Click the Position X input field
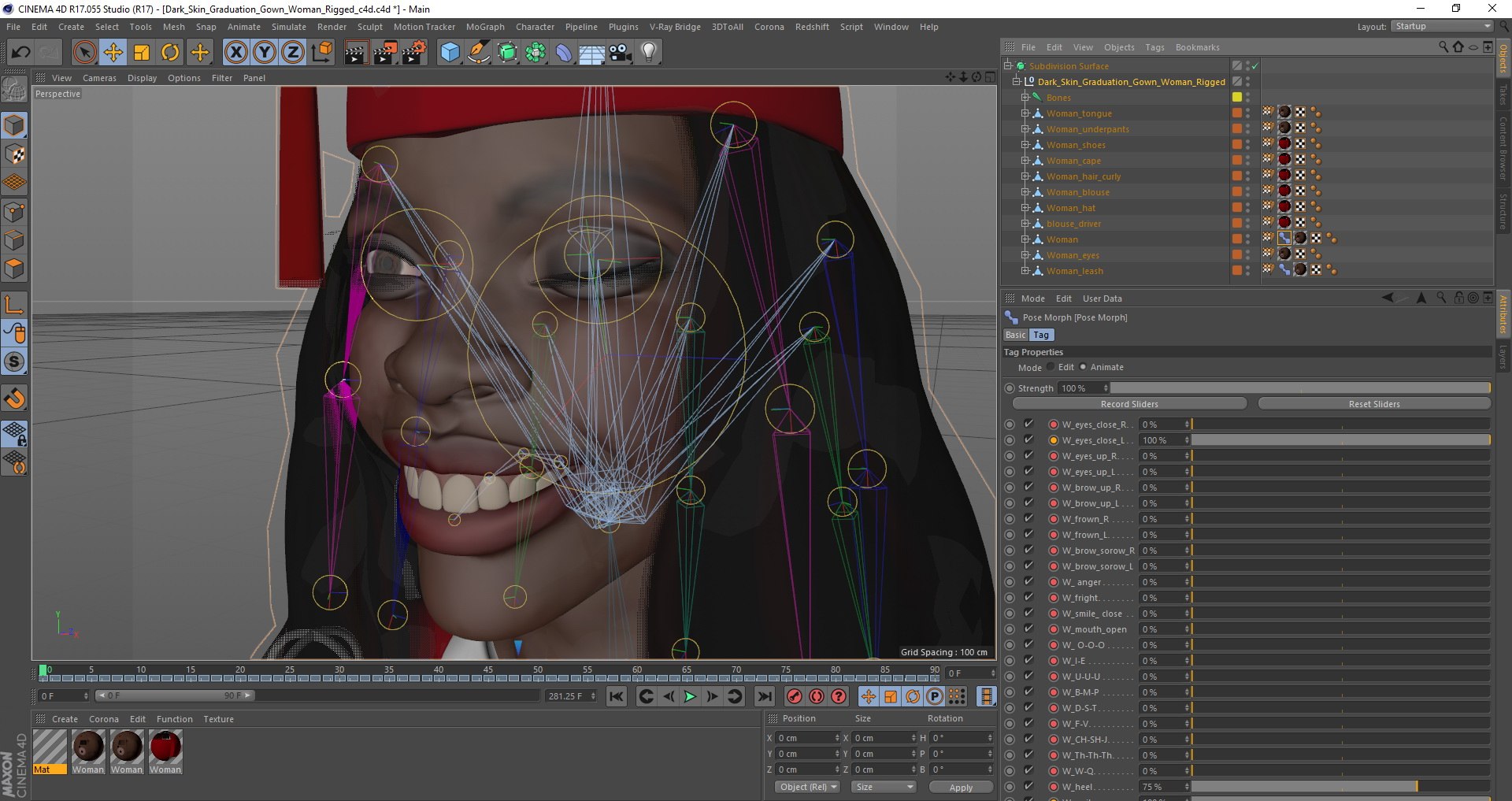The image size is (1512, 801). (x=807, y=738)
